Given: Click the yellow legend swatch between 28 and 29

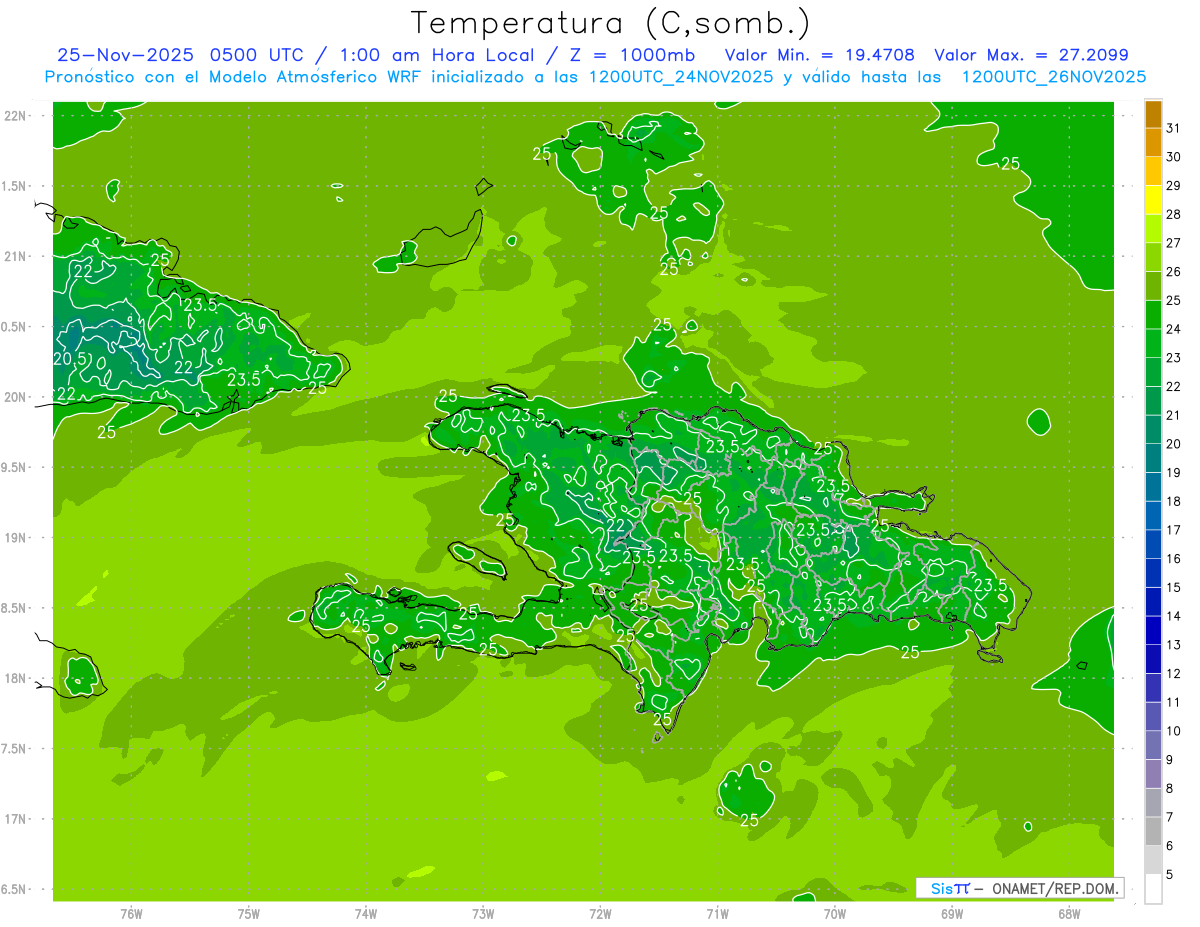Looking at the screenshot, I should 1153,199.
